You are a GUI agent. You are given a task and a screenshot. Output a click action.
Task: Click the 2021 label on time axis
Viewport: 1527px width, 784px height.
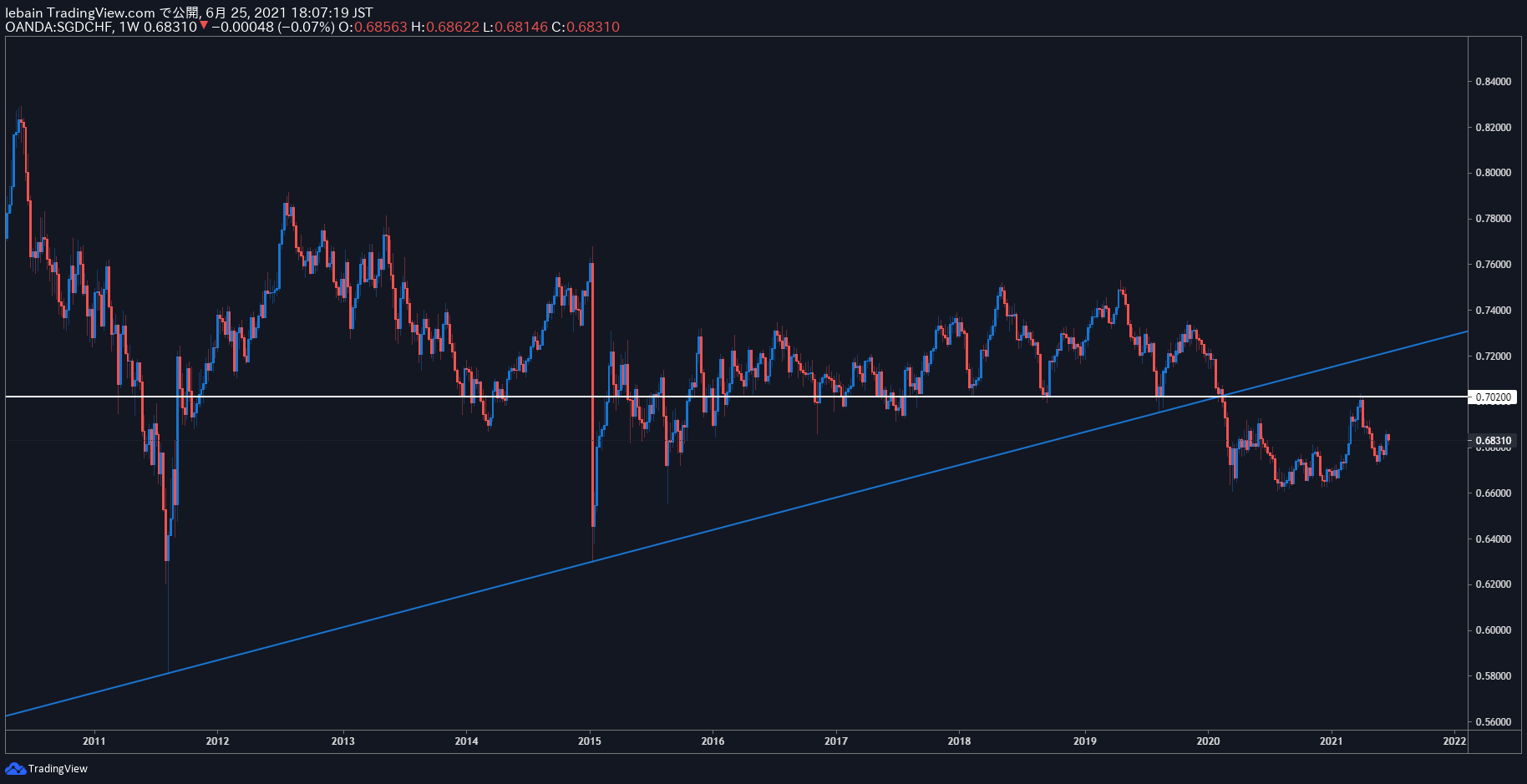click(1331, 741)
